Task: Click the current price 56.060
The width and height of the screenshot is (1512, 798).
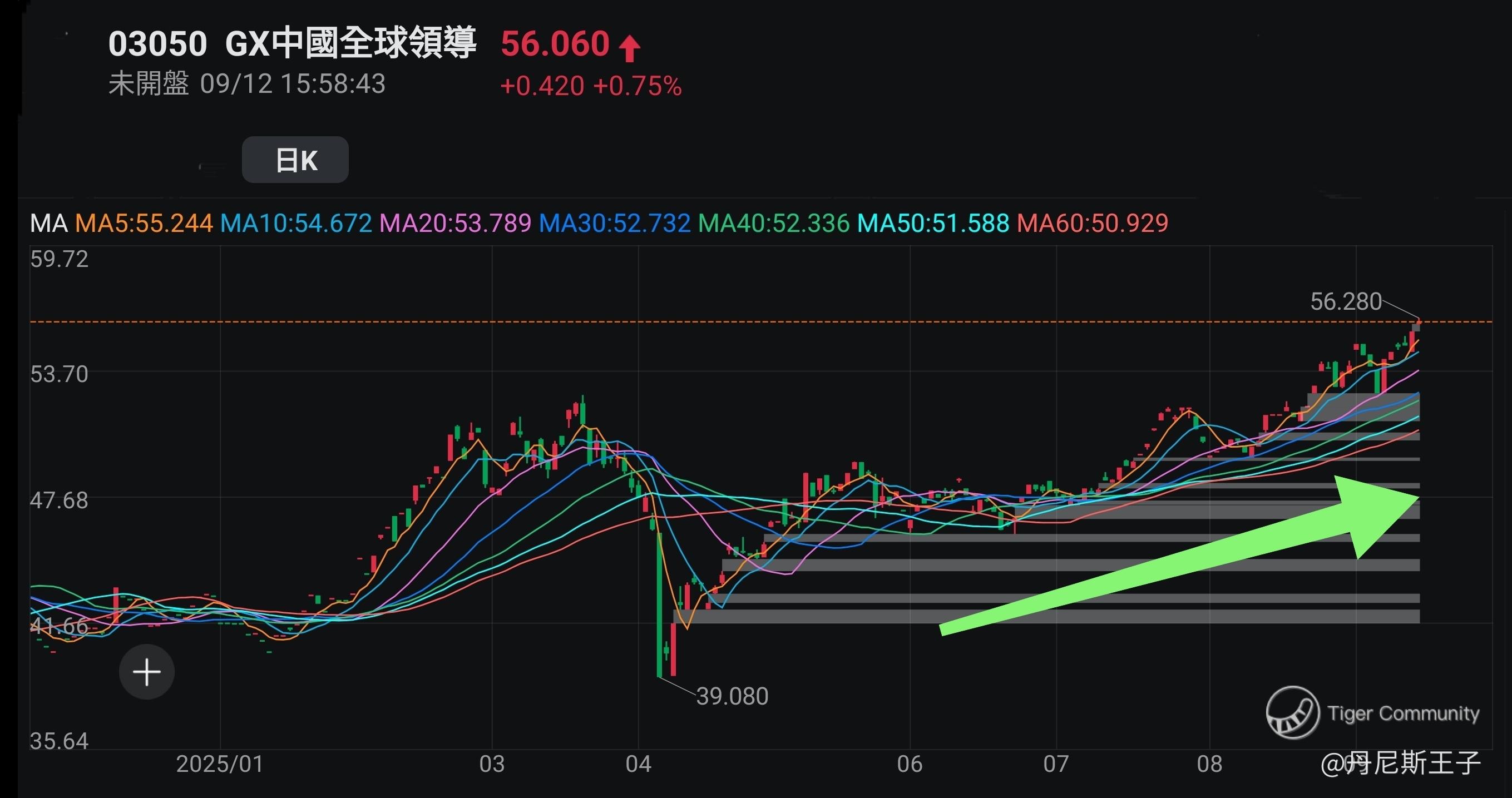Action: pyautogui.click(x=555, y=44)
